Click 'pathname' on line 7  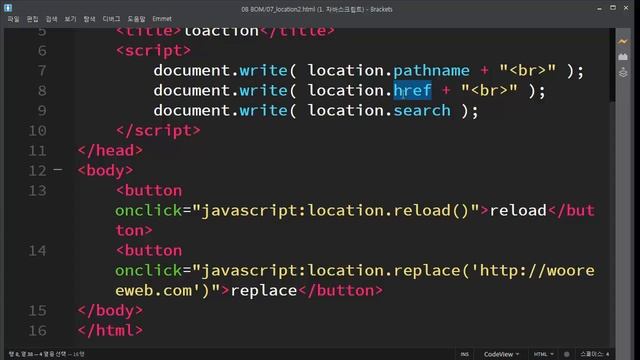[x=431, y=71]
